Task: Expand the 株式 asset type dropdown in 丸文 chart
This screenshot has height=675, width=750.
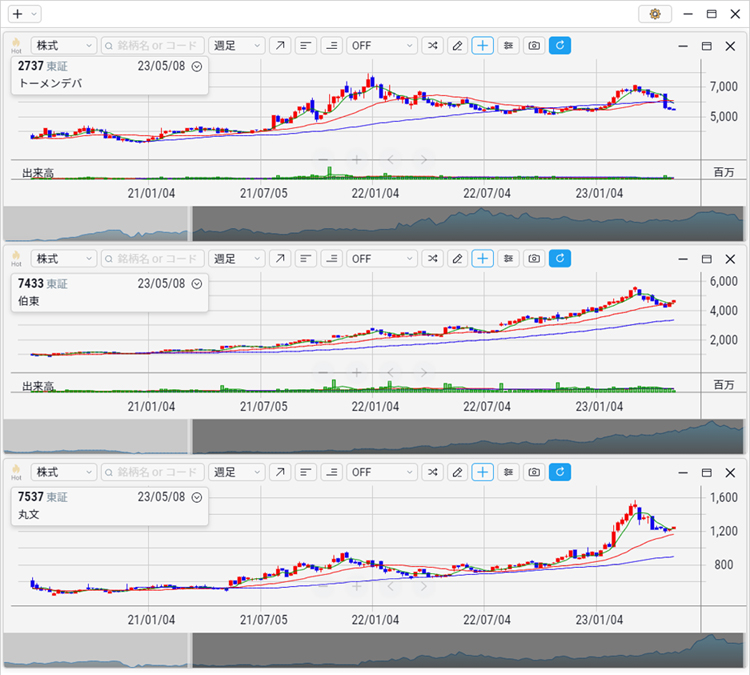Action: click(63, 472)
